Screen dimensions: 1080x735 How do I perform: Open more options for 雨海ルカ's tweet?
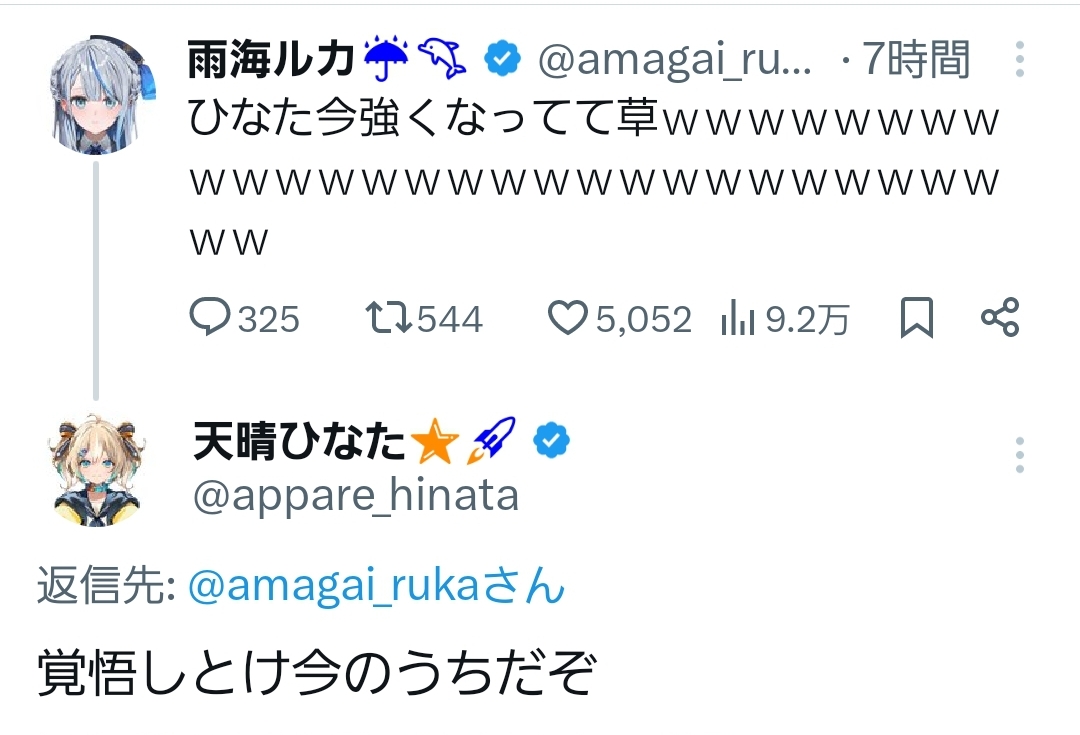pos(1019,60)
